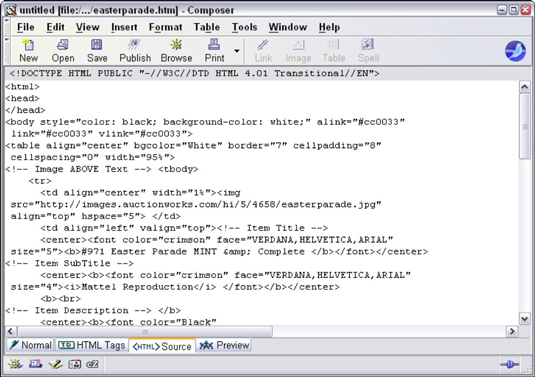Click the <body style="color: black line
This screenshot has height=377, width=535.
pyautogui.click(x=205, y=122)
